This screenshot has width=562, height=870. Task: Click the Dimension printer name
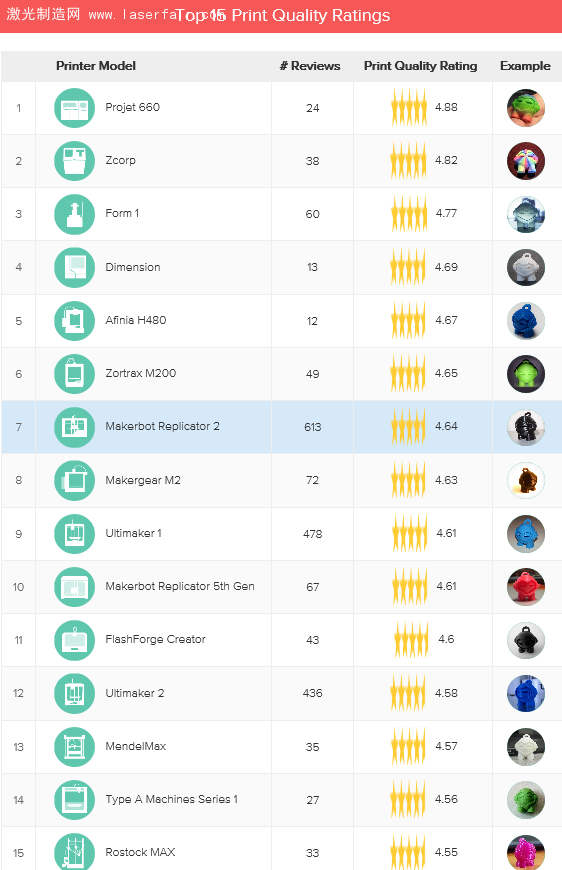tap(133, 267)
